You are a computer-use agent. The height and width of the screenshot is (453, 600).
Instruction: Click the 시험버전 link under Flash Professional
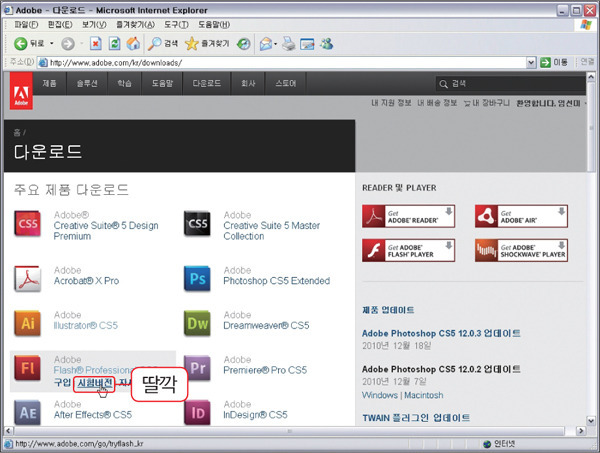click(95, 383)
